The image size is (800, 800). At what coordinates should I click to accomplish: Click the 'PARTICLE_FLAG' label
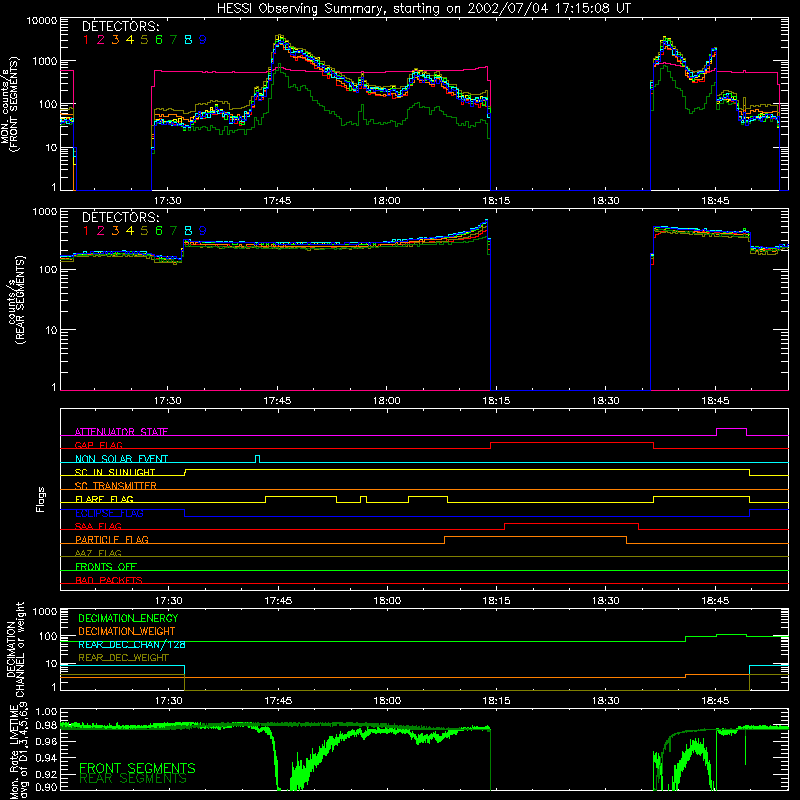[x=112, y=539]
